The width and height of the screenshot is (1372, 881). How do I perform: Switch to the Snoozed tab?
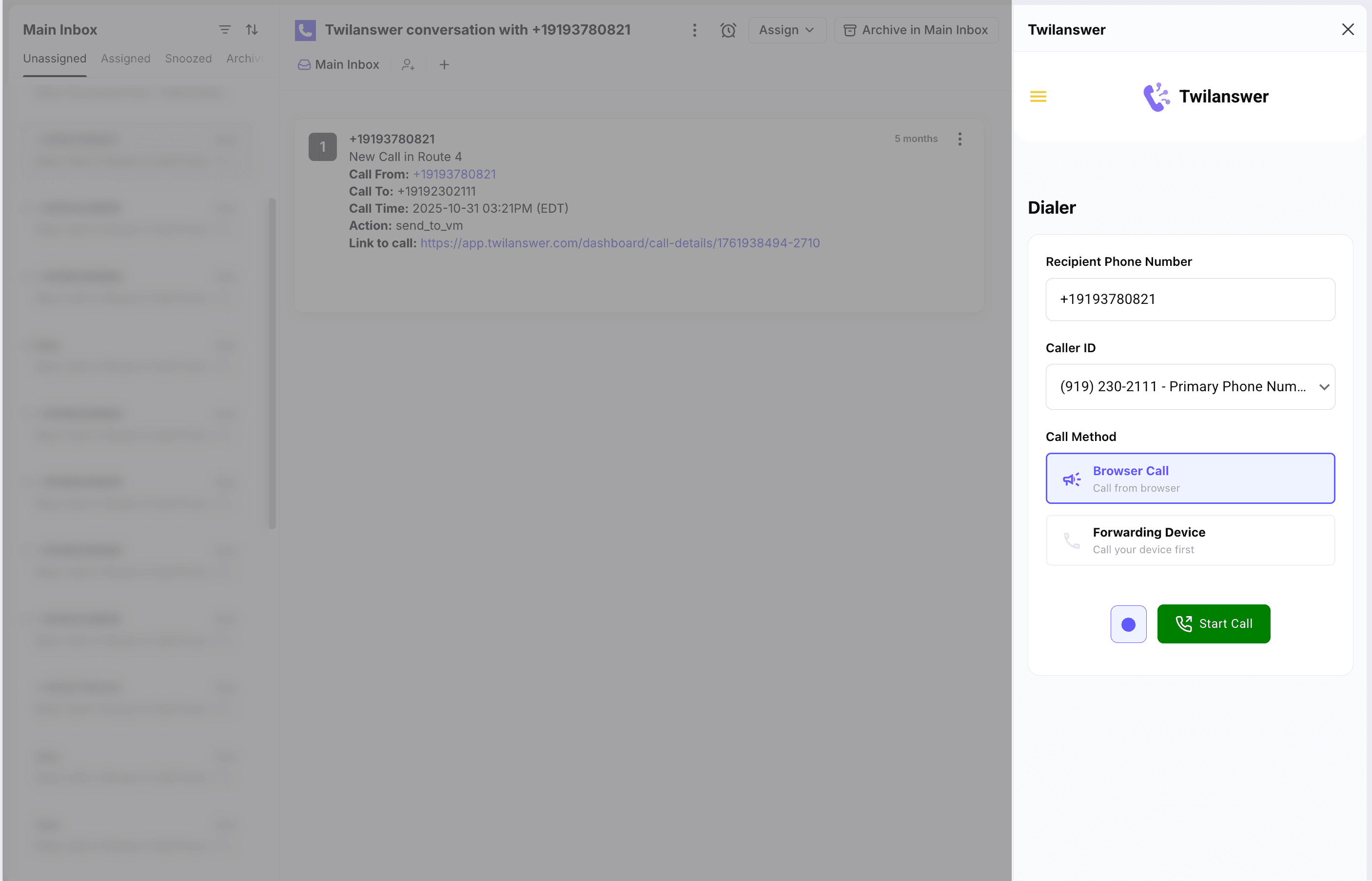coord(188,59)
